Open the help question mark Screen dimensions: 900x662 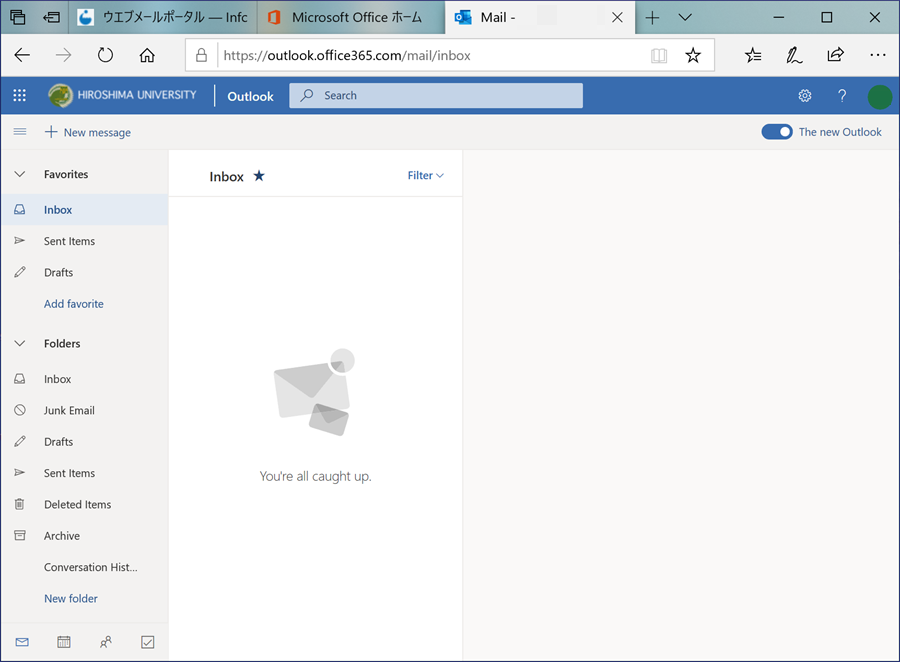coord(841,96)
